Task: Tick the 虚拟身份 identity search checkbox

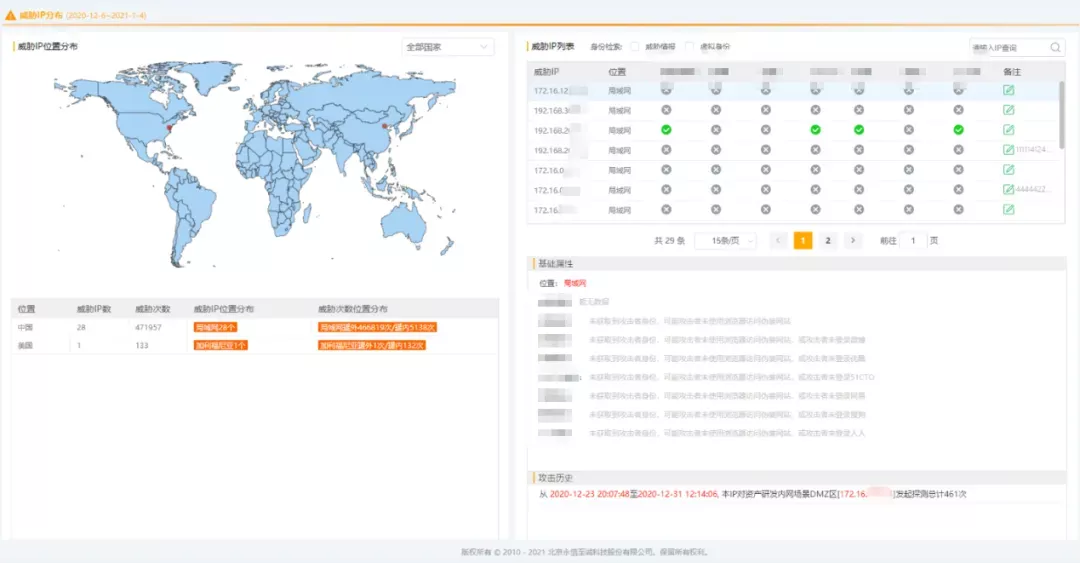Action: [689, 47]
